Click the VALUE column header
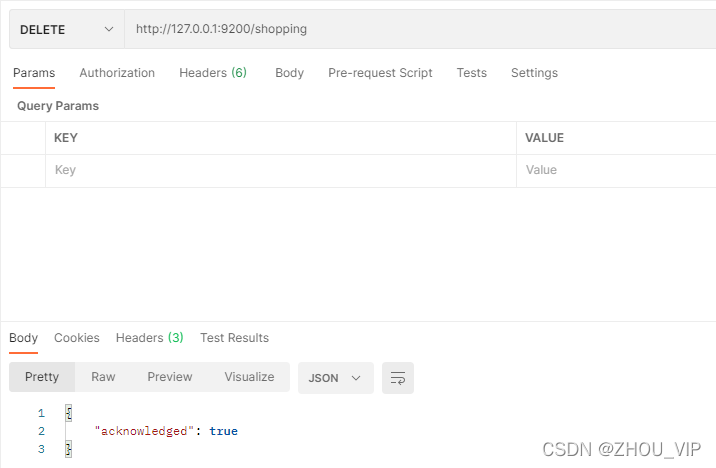Image resolution: width=716 pixels, height=468 pixels. (x=544, y=138)
